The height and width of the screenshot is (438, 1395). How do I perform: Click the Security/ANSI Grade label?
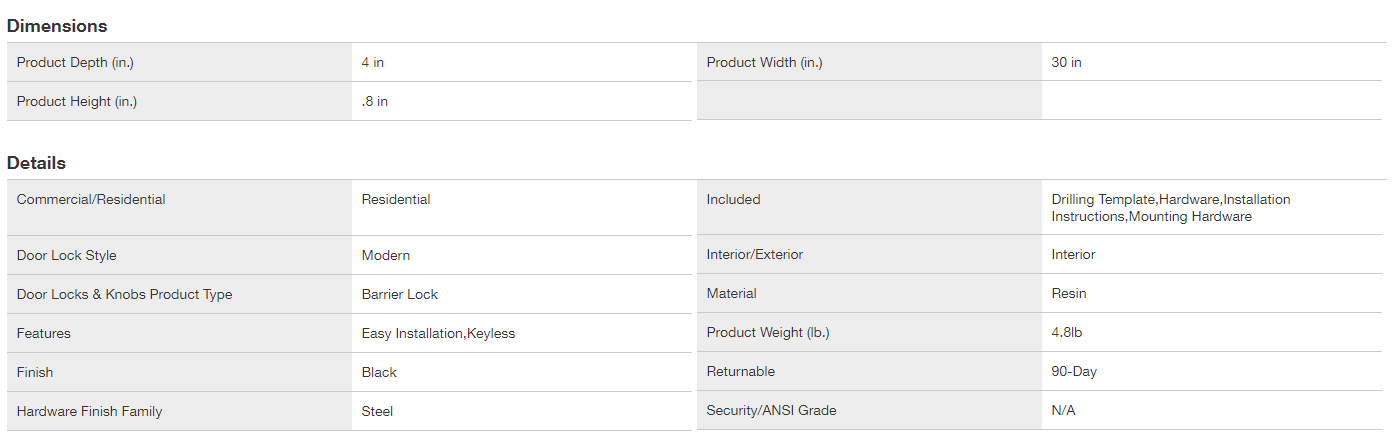[x=771, y=410]
